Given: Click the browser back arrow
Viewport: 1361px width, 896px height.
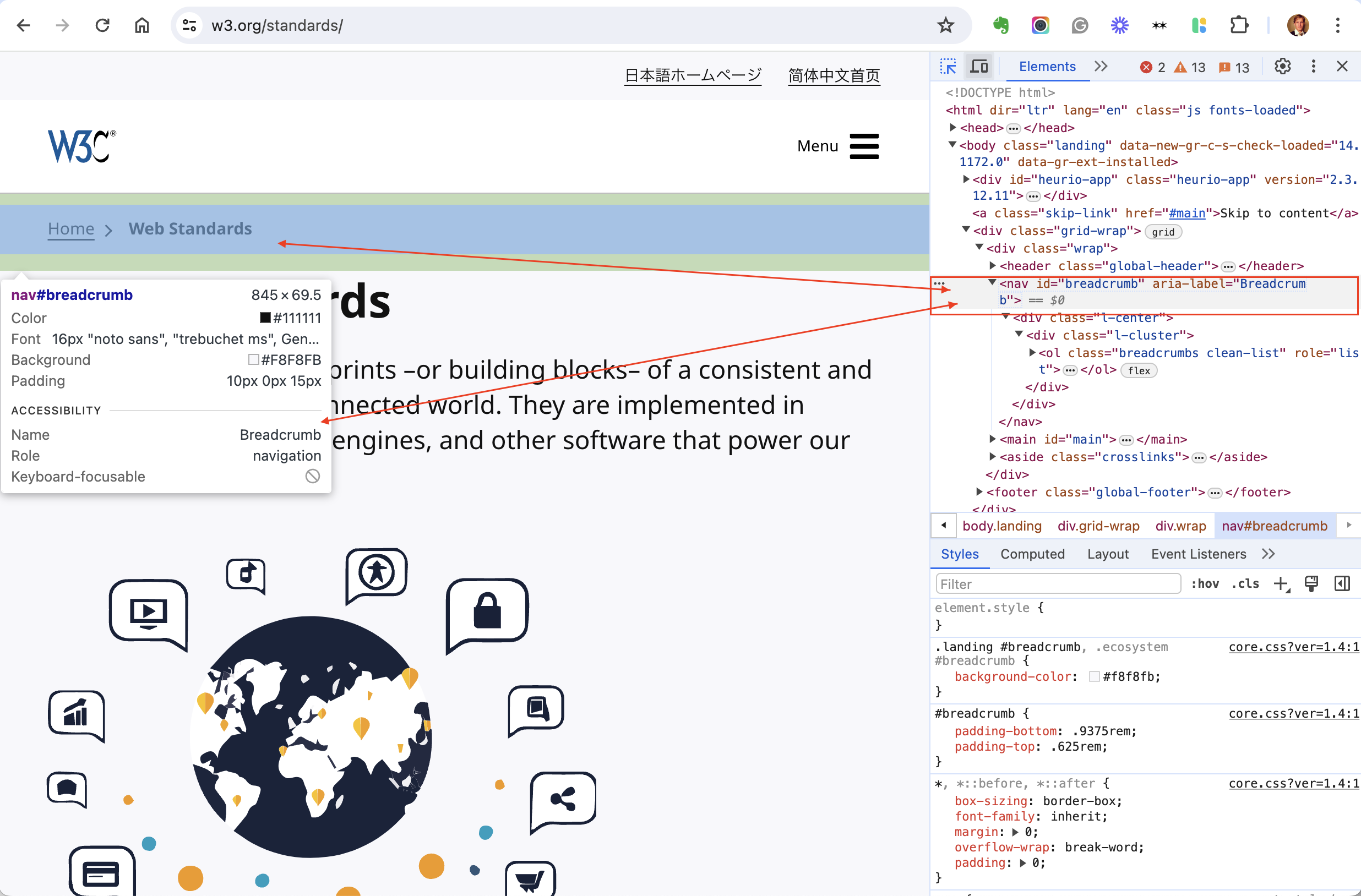Looking at the screenshot, I should pos(24,25).
